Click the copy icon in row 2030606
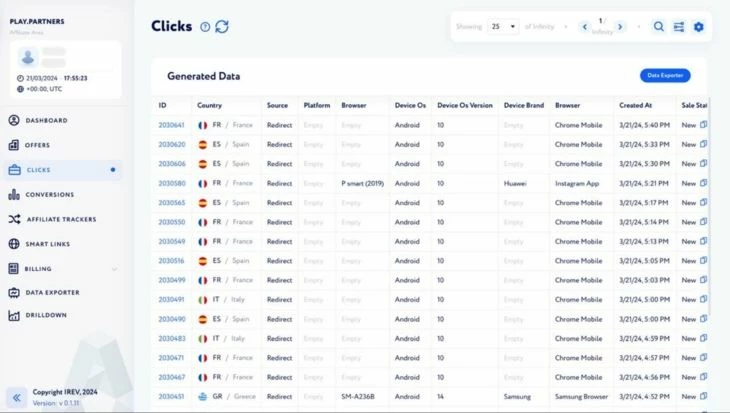730x413 pixels. pyautogui.click(x=703, y=163)
